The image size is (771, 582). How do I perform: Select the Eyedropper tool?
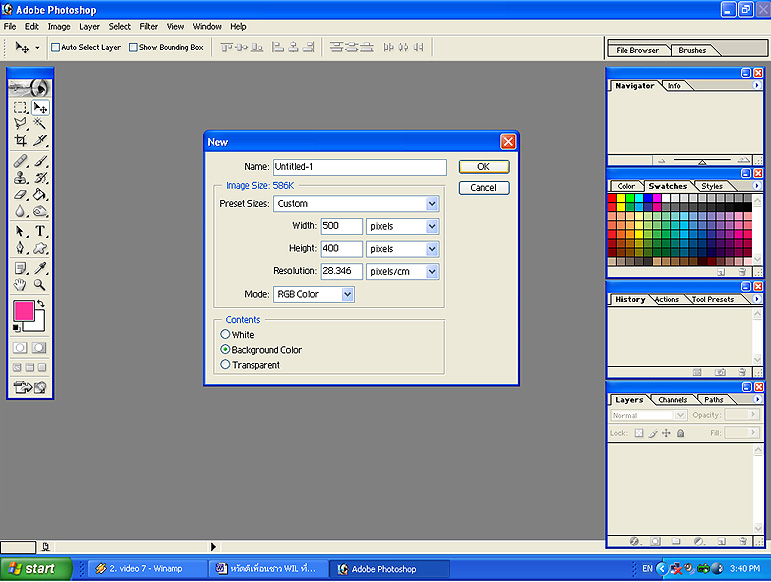40,268
